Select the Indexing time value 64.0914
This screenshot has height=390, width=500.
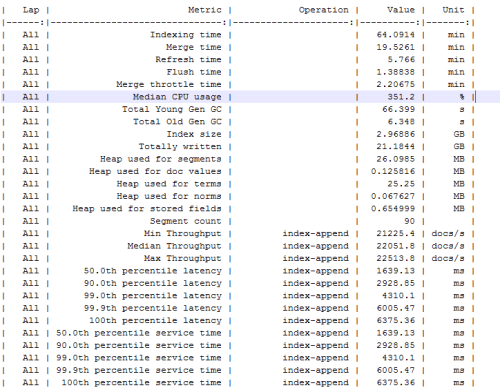coord(395,35)
